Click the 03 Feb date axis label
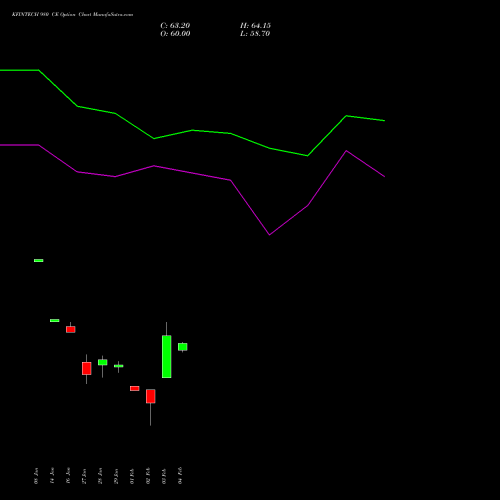 pos(164,476)
